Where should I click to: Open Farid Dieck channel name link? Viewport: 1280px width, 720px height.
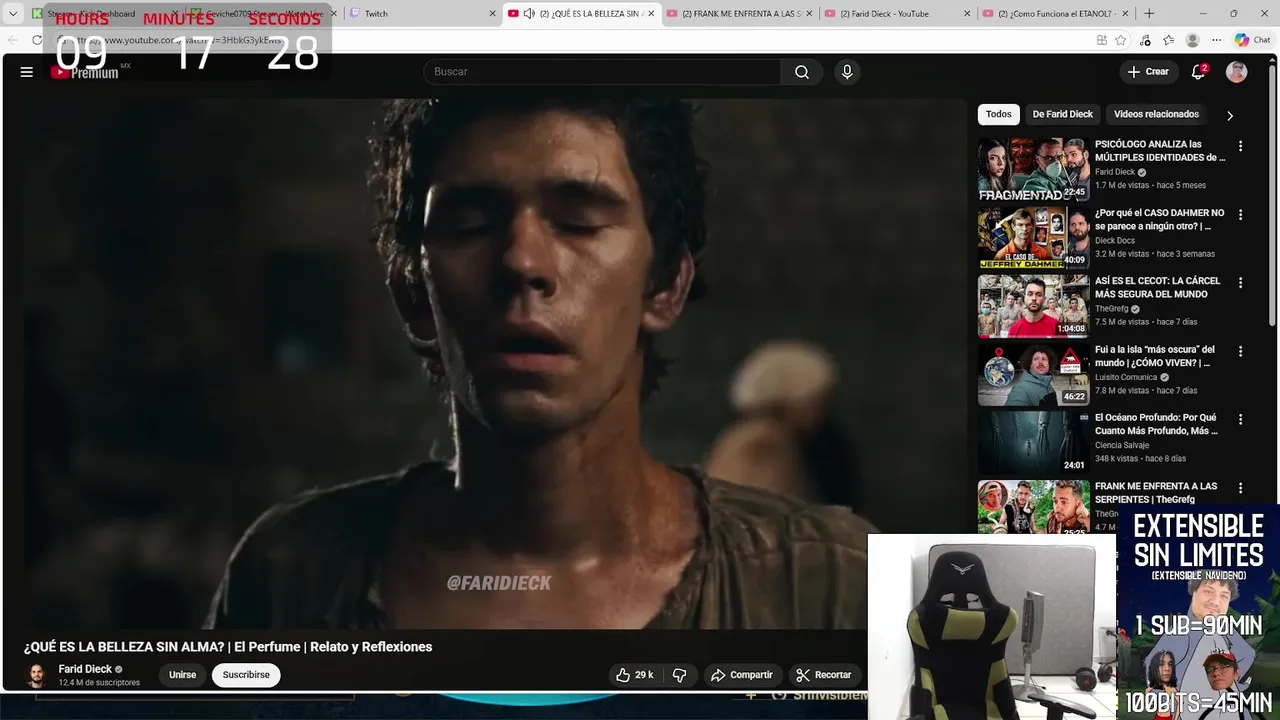click(x=85, y=669)
